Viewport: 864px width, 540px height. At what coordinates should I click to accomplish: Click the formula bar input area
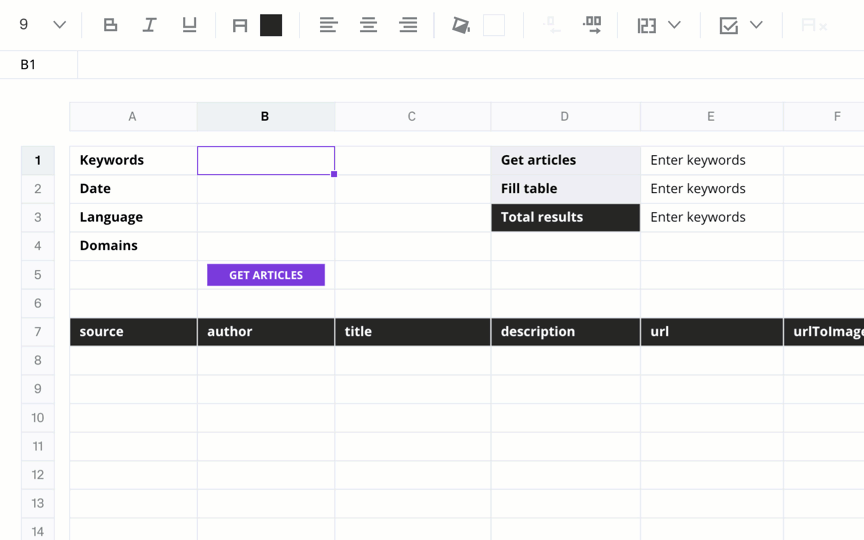(x=471, y=64)
